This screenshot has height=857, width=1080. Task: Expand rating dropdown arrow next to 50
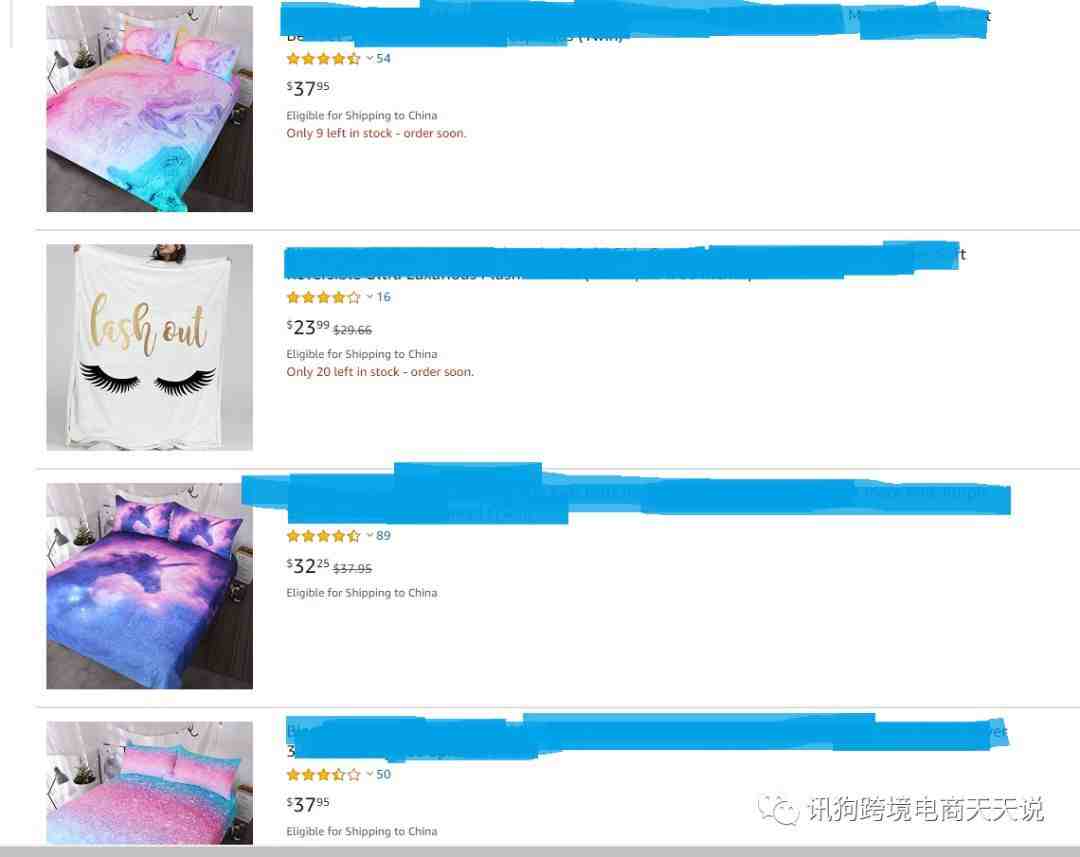point(369,774)
